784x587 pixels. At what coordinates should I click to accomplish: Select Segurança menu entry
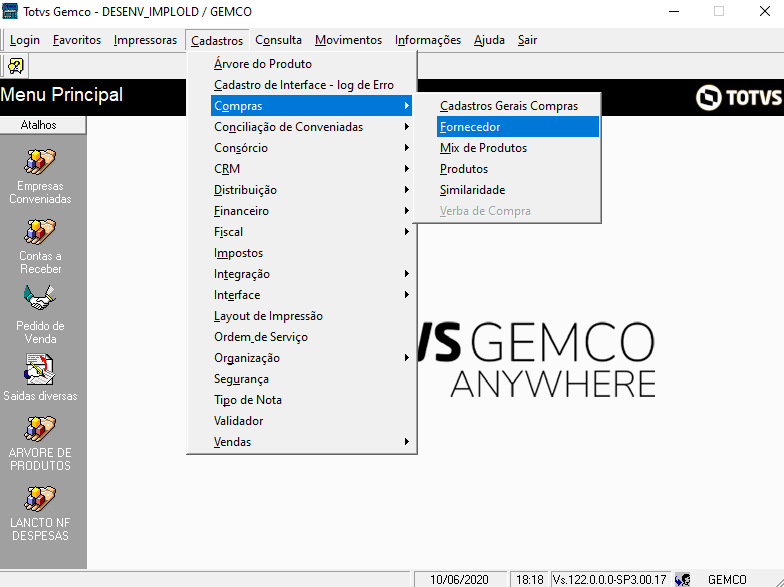coord(312,379)
